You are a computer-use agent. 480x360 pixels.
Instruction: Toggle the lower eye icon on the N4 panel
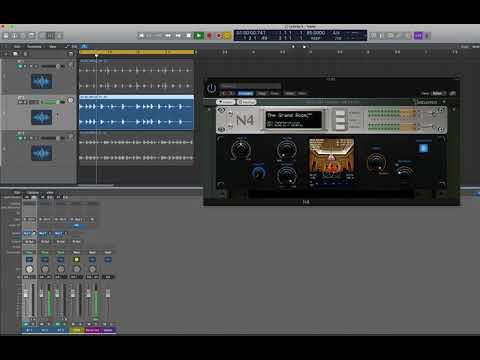pos(221,129)
